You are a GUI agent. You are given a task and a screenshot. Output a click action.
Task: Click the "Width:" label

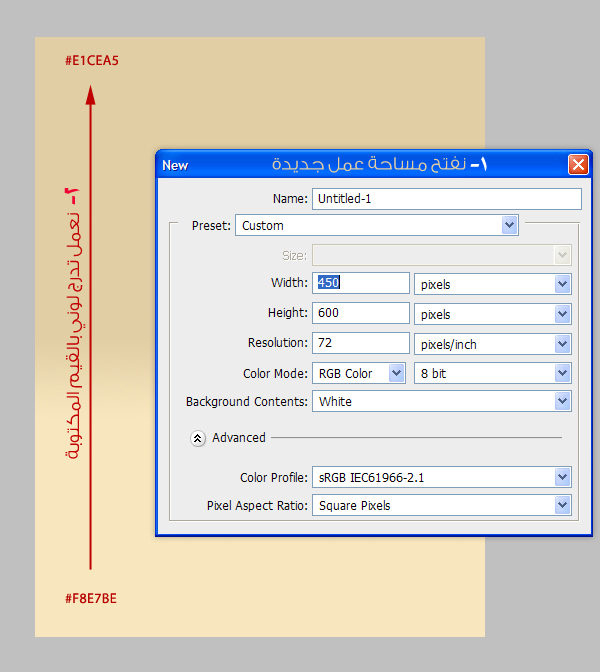[x=289, y=283]
